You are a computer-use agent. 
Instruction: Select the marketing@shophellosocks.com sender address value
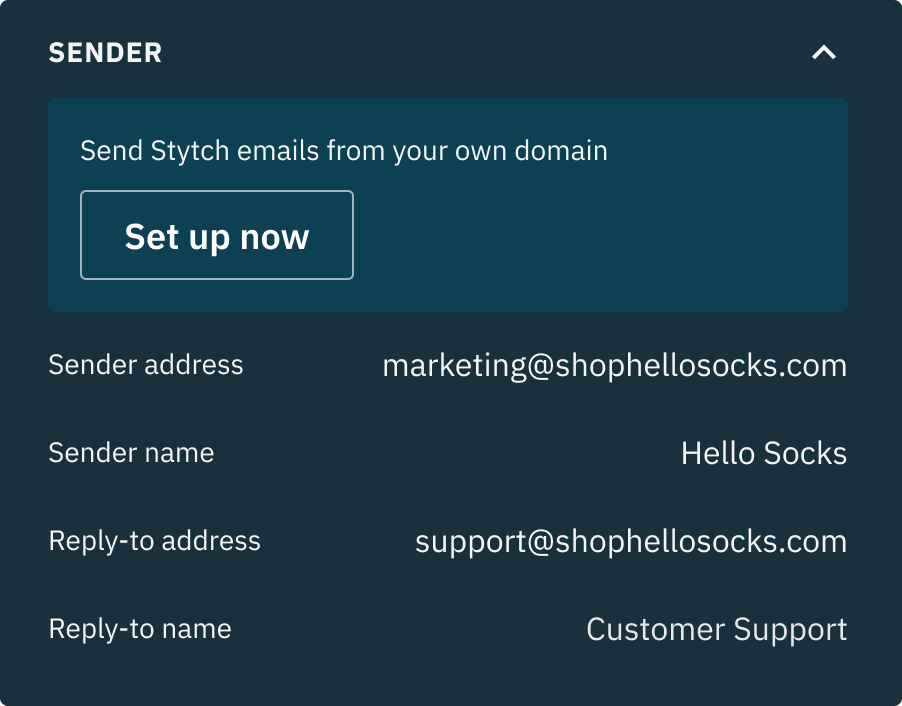coord(615,366)
